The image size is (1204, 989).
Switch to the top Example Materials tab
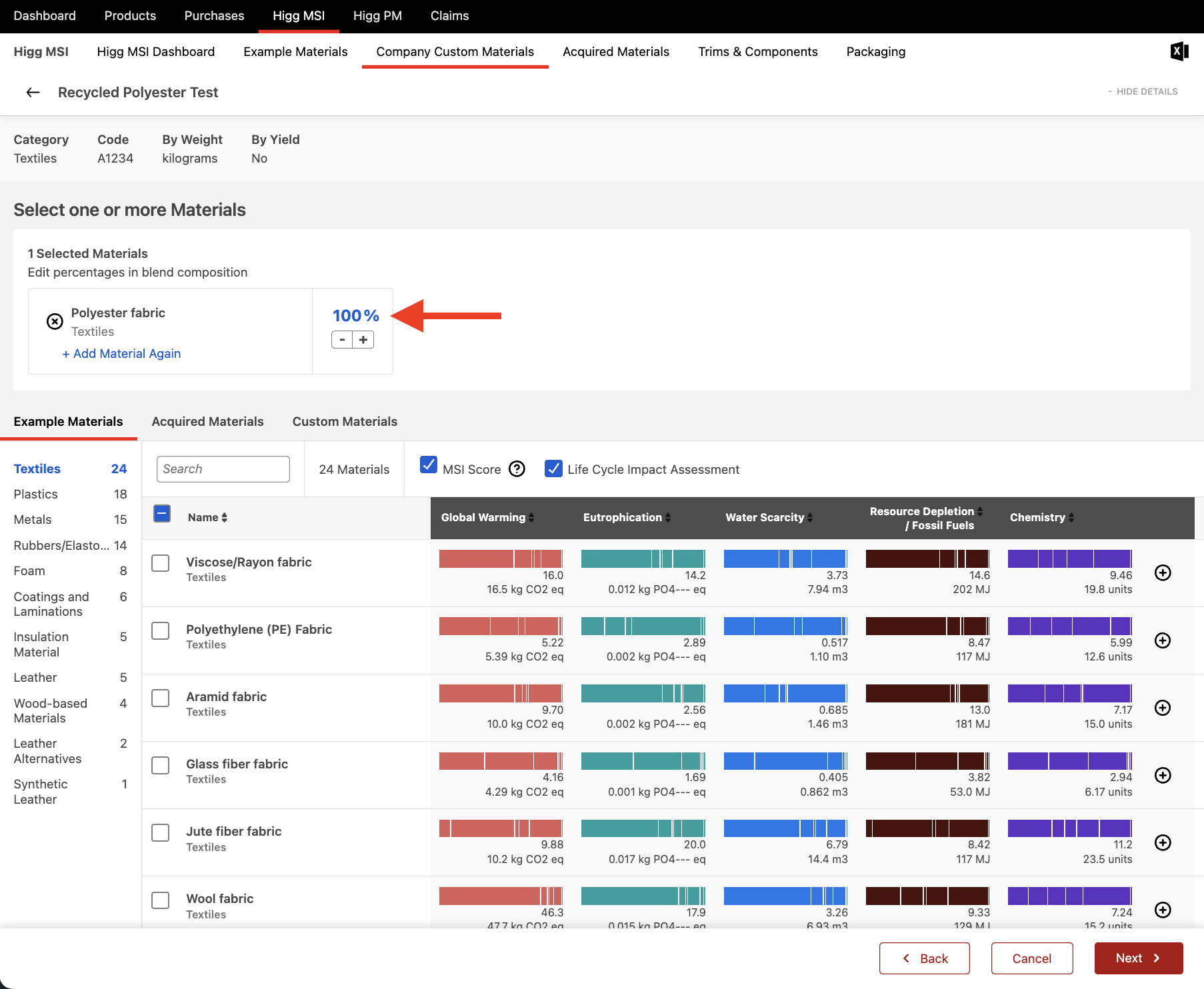(295, 51)
